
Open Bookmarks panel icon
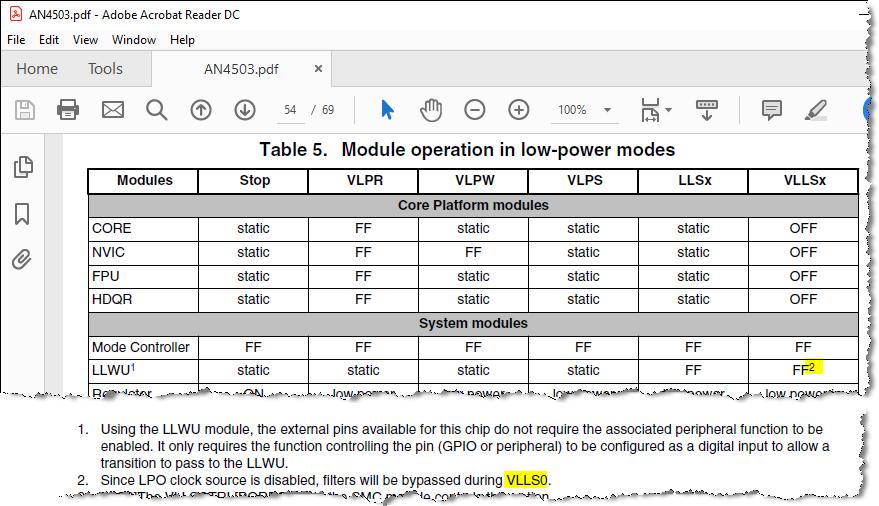(22, 214)
